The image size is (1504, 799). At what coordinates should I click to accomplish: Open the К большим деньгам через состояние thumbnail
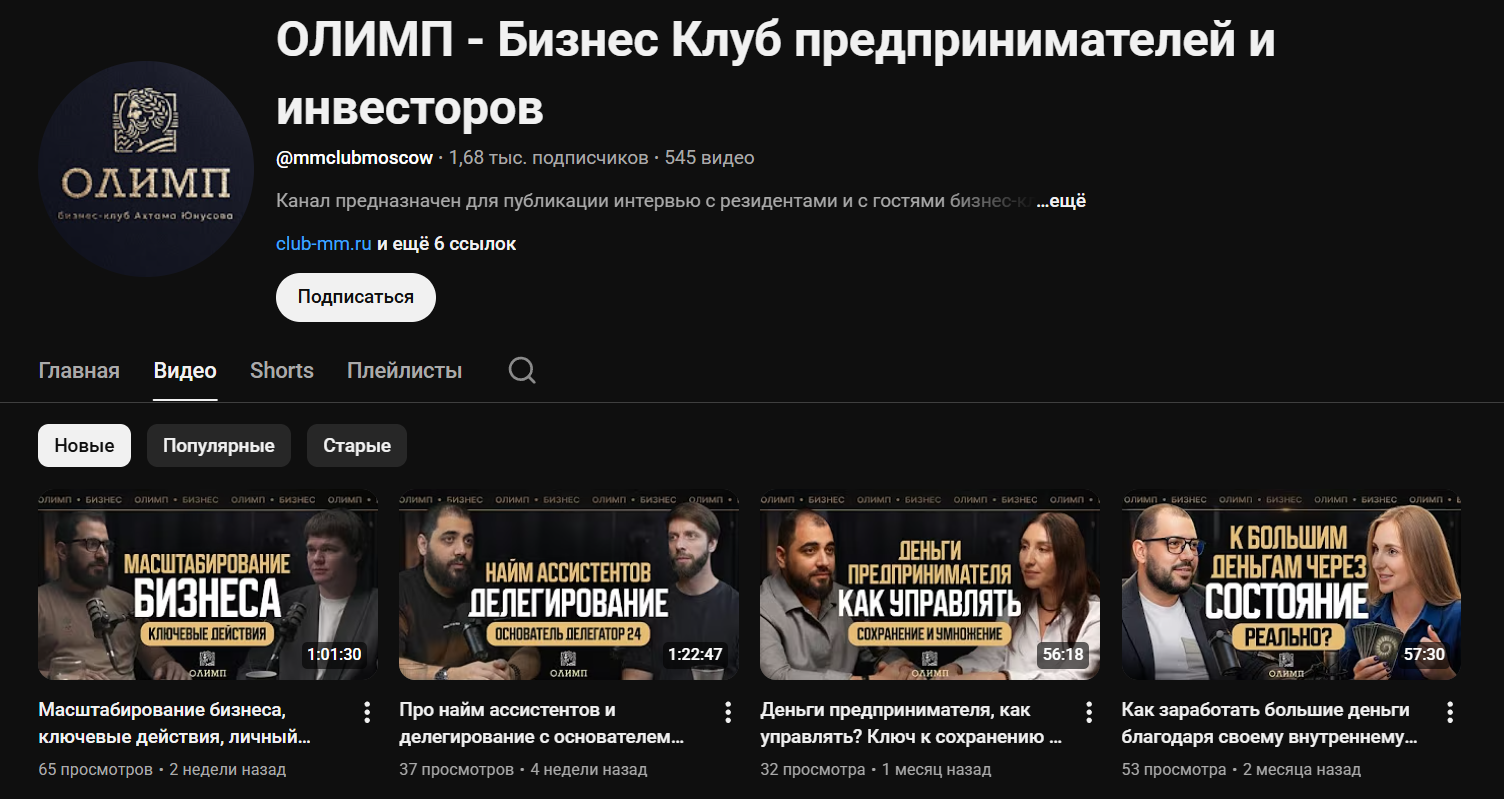point(1291,585)
